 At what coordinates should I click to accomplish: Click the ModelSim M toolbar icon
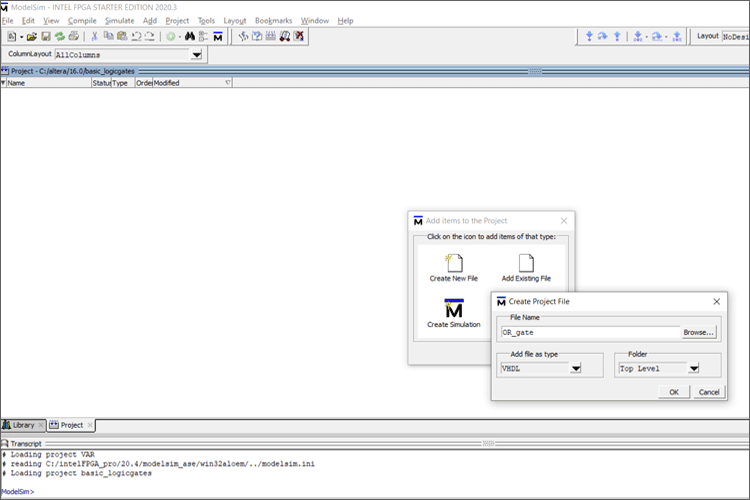point(218,36)
